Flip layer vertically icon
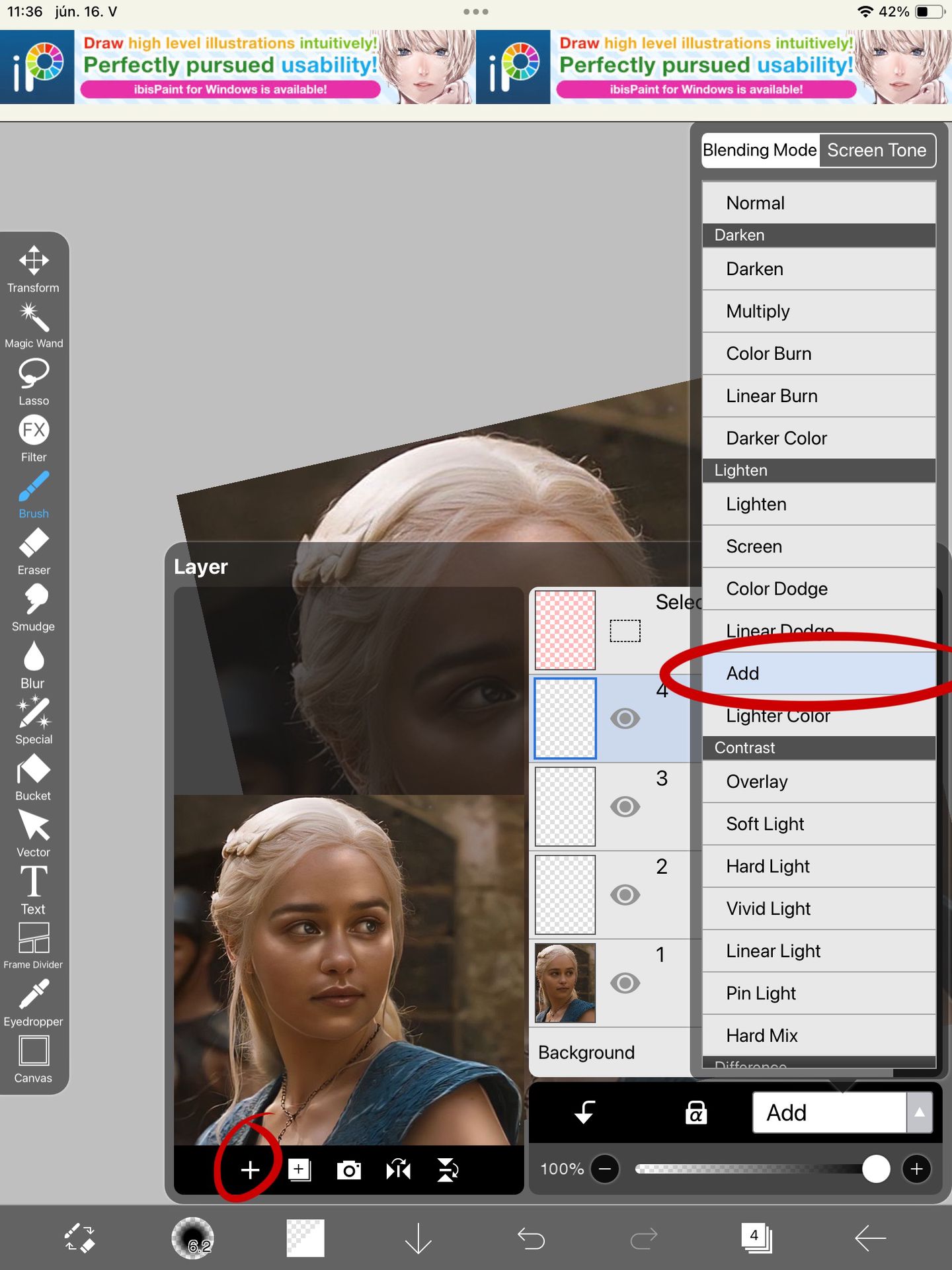The image size is (952, 1270). 448,1170
